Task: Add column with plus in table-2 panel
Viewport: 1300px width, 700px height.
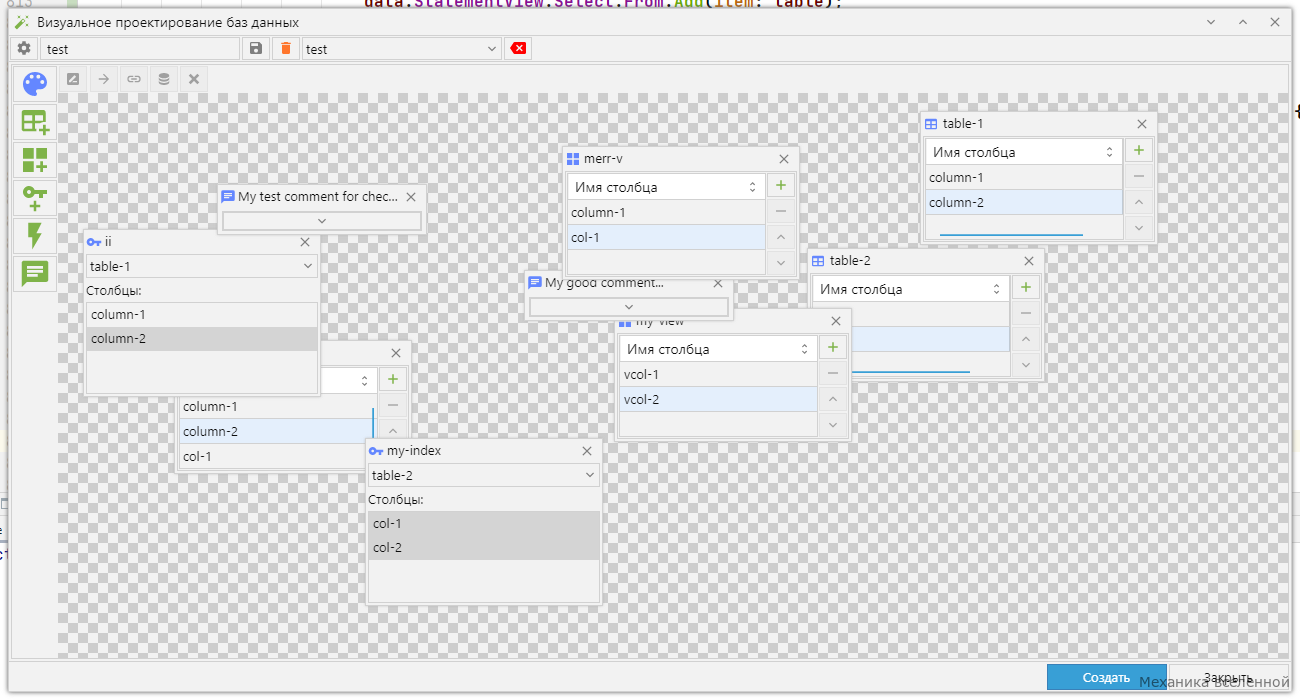Action: 1025,287
